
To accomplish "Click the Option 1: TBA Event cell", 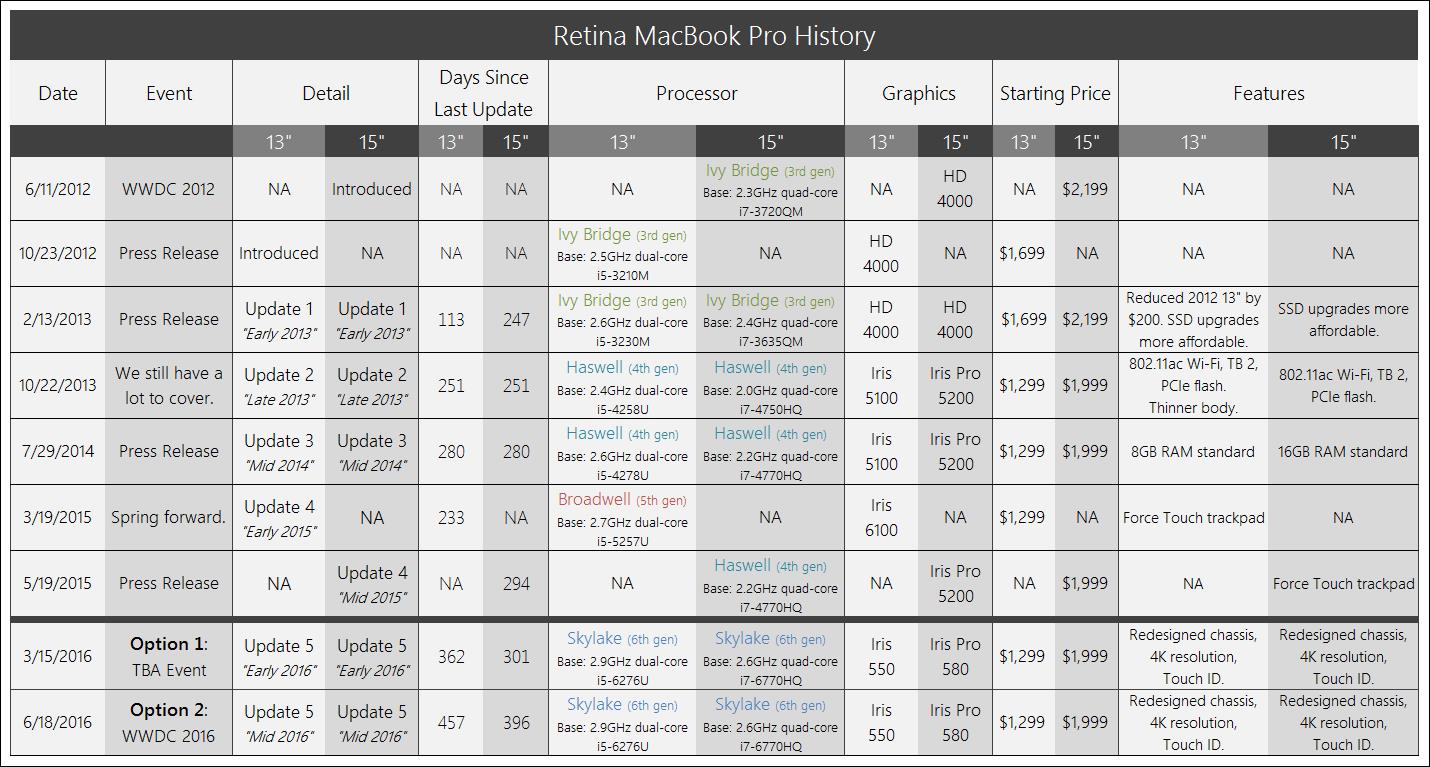I will click(x=168, y=656).
